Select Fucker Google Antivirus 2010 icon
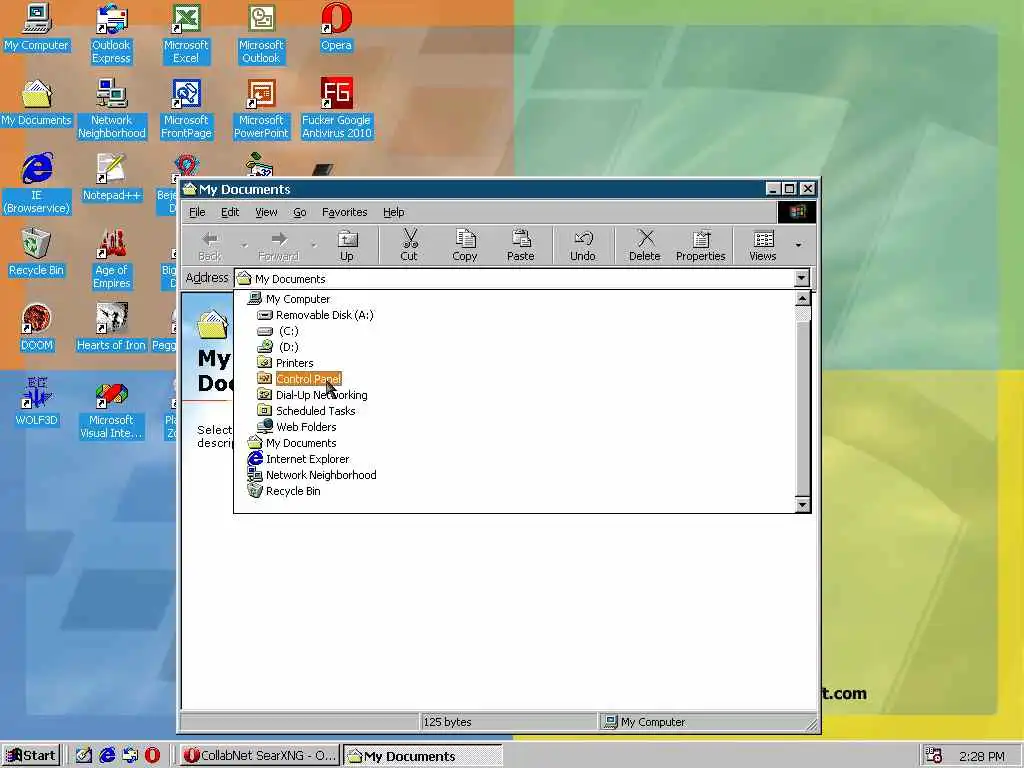Viewport: 1024px width, 768px height. (x=336, y=109)
